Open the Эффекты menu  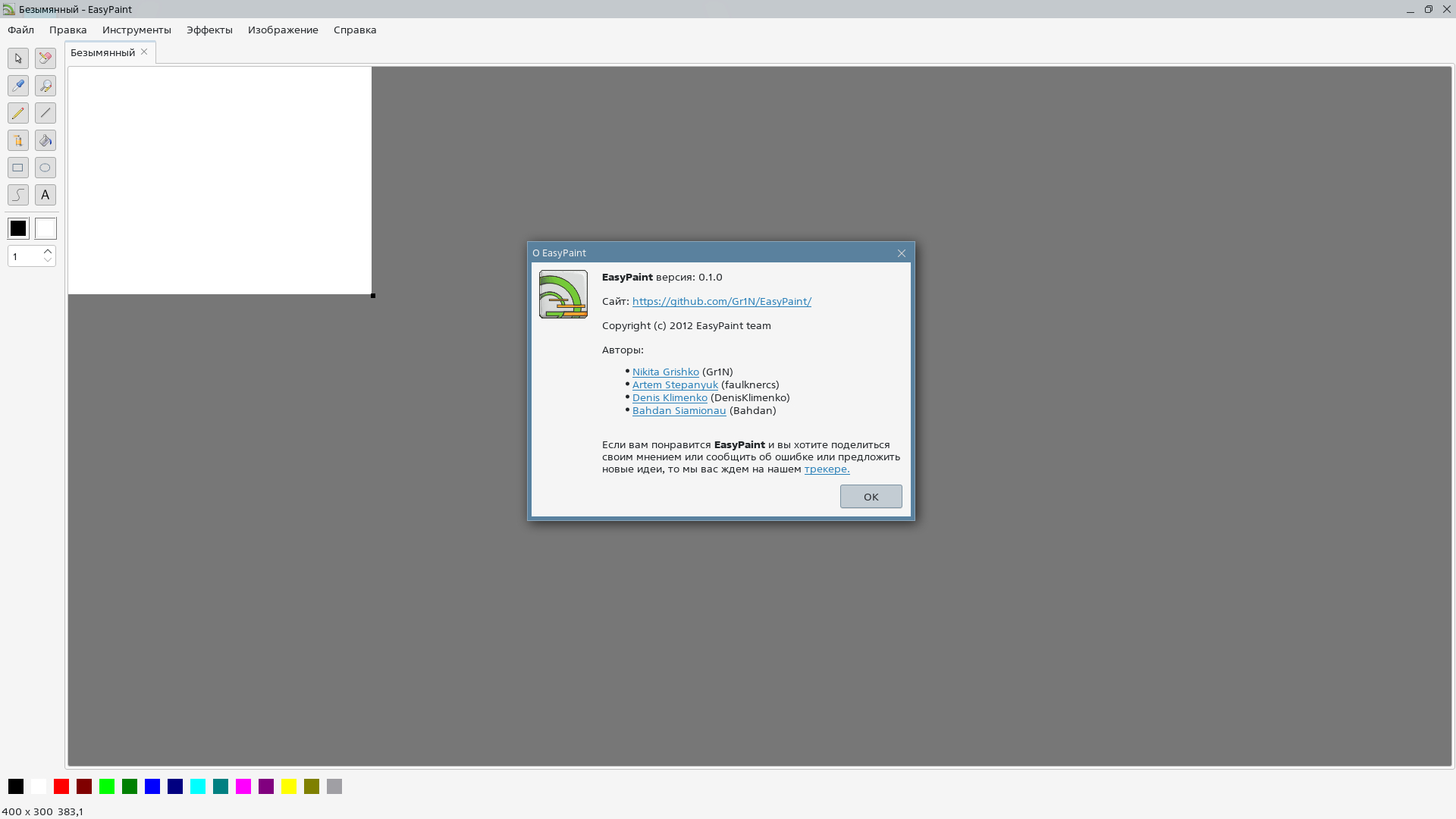[209, 30]
